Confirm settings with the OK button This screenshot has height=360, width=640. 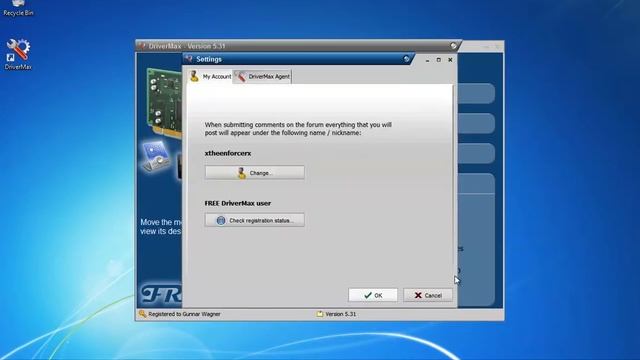(x=373, y=295)
